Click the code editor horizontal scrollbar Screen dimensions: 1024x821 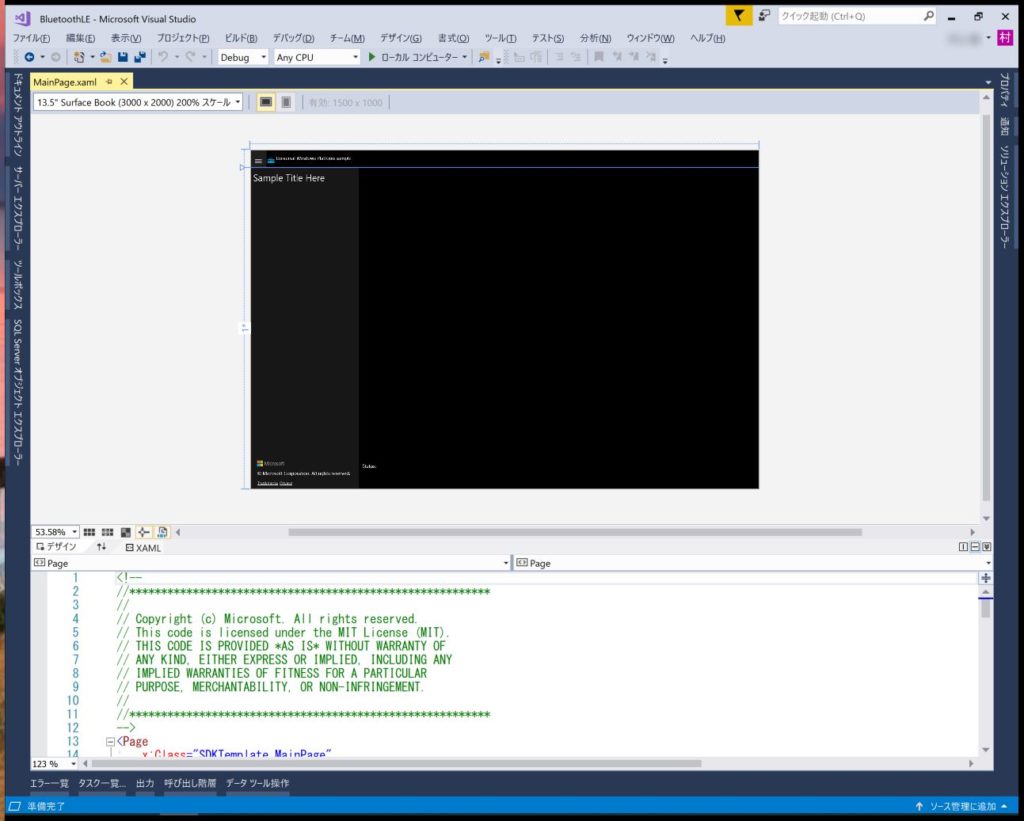[396, 764]
